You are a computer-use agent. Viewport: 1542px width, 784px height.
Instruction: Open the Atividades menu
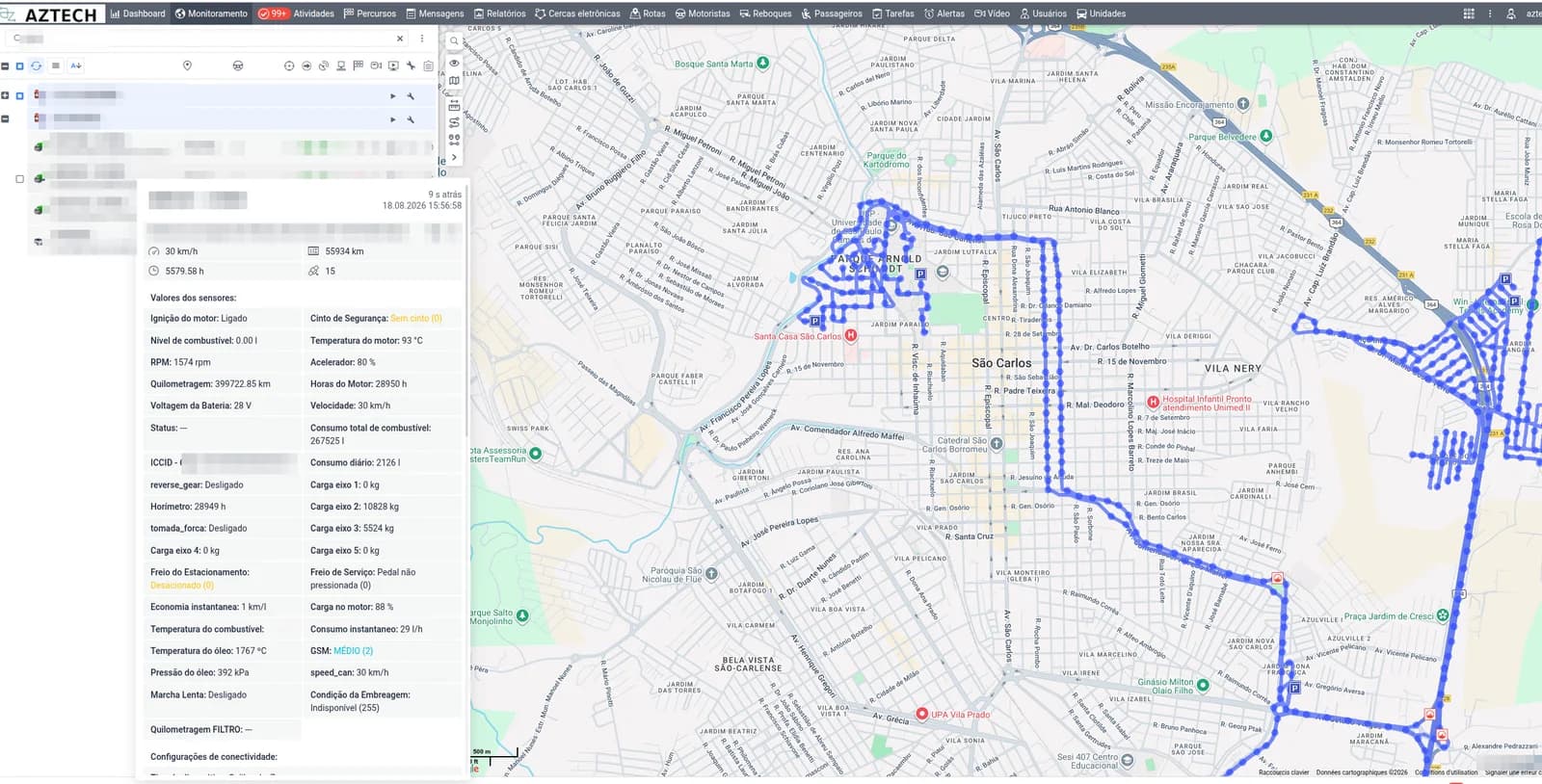[x=314, y=13]
